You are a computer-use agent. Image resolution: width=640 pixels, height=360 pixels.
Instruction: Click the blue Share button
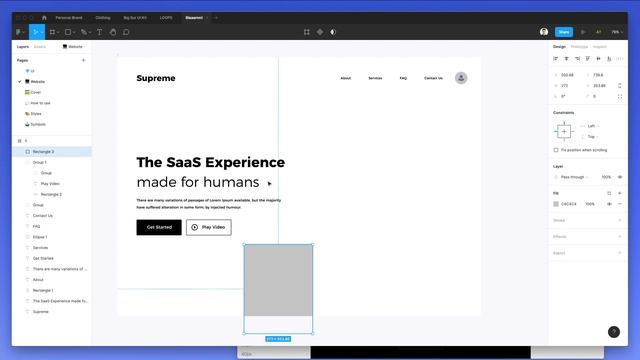pos(564,32)
